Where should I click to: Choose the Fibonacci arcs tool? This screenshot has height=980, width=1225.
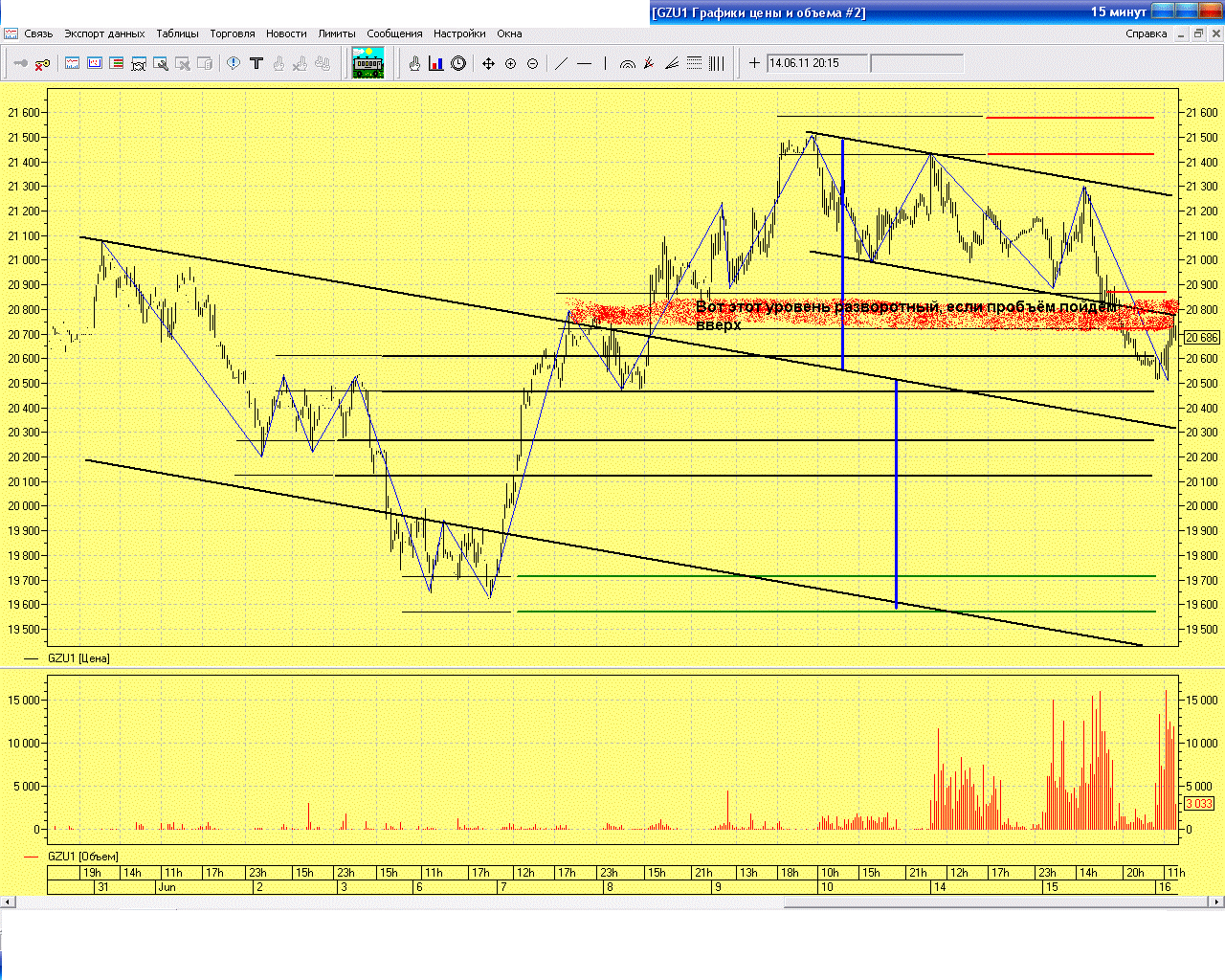pos(628,64)
